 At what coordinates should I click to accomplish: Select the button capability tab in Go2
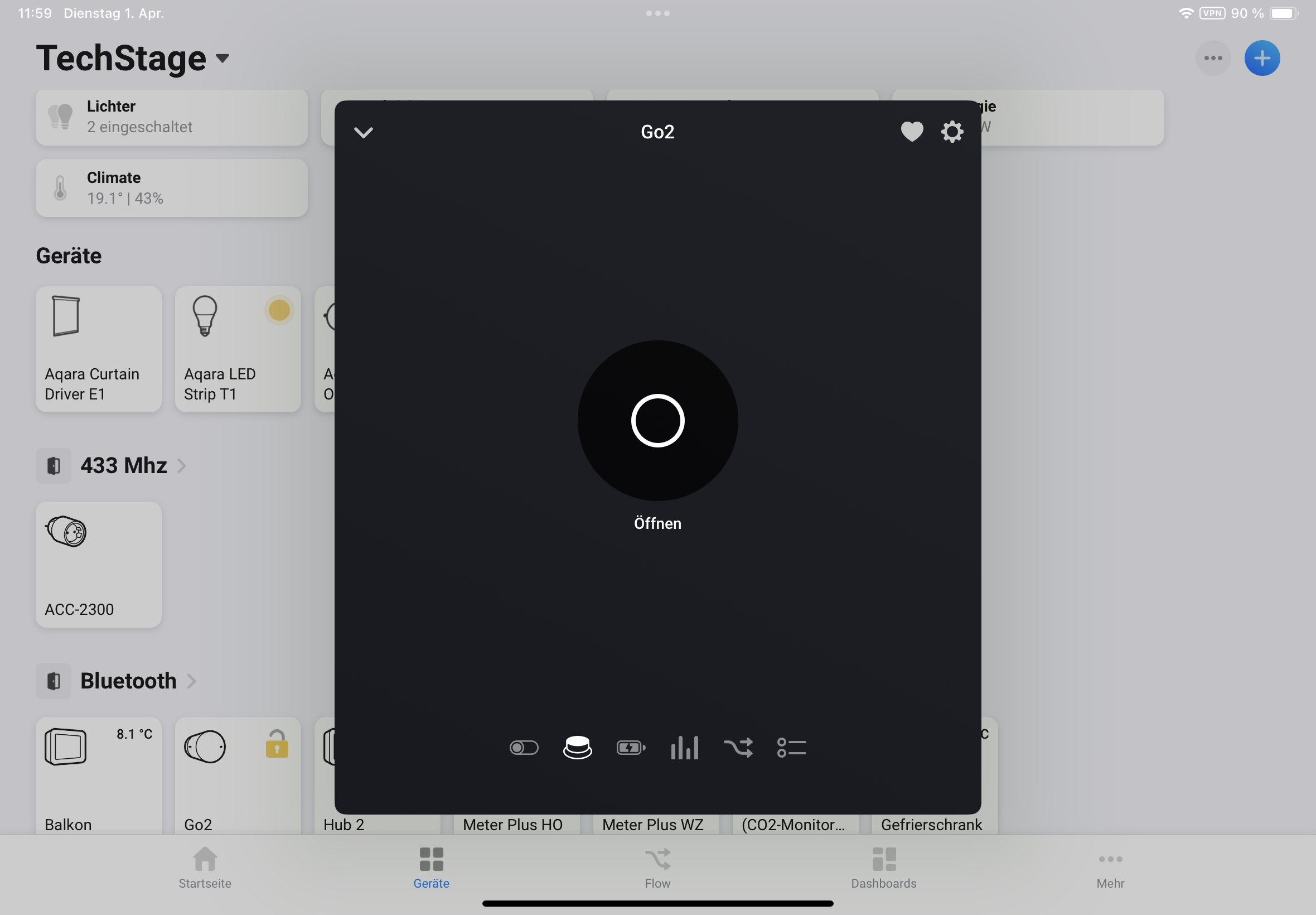577,748
